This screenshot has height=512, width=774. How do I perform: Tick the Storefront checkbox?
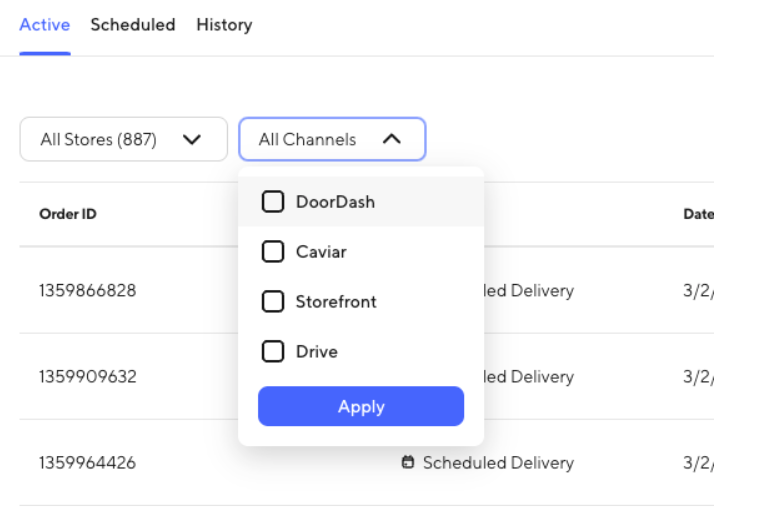tap(273, 302)
